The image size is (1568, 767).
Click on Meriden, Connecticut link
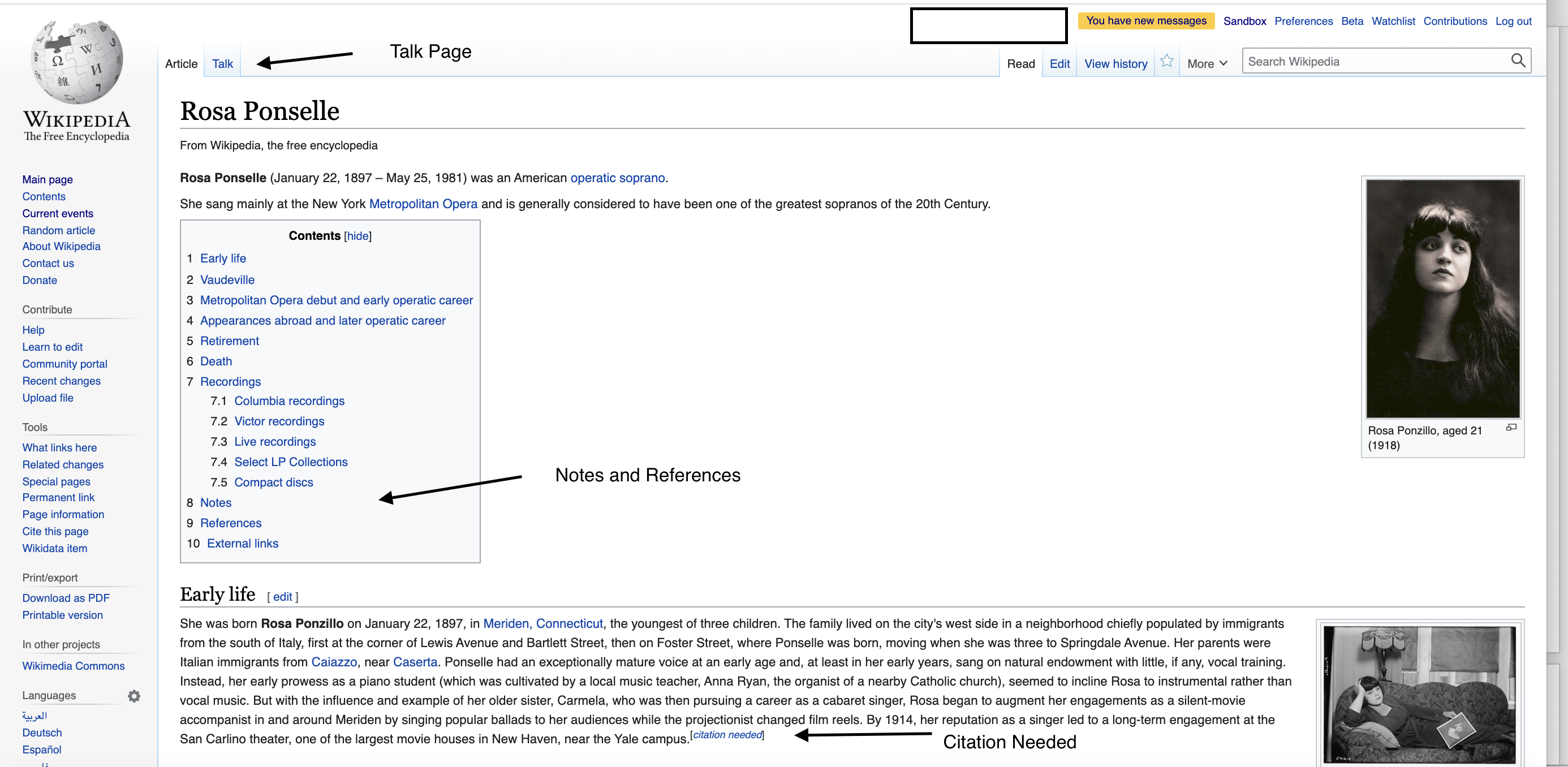click(542, 623)
